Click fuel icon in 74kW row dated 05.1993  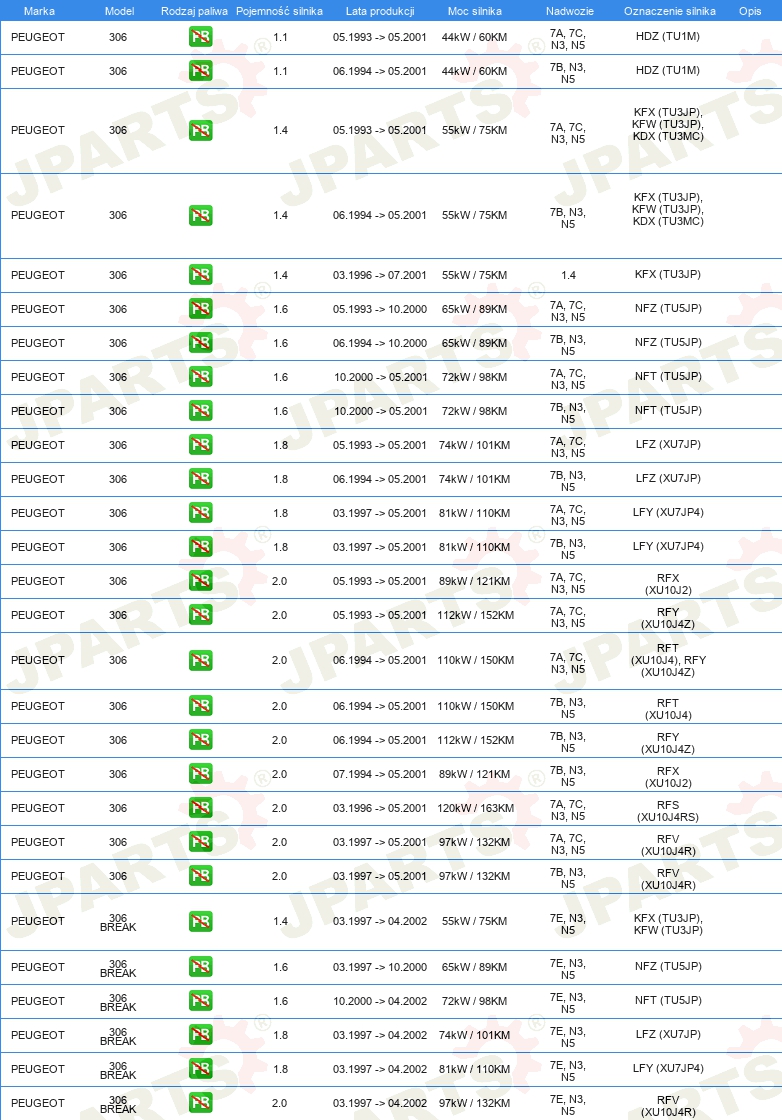[201, 444]
